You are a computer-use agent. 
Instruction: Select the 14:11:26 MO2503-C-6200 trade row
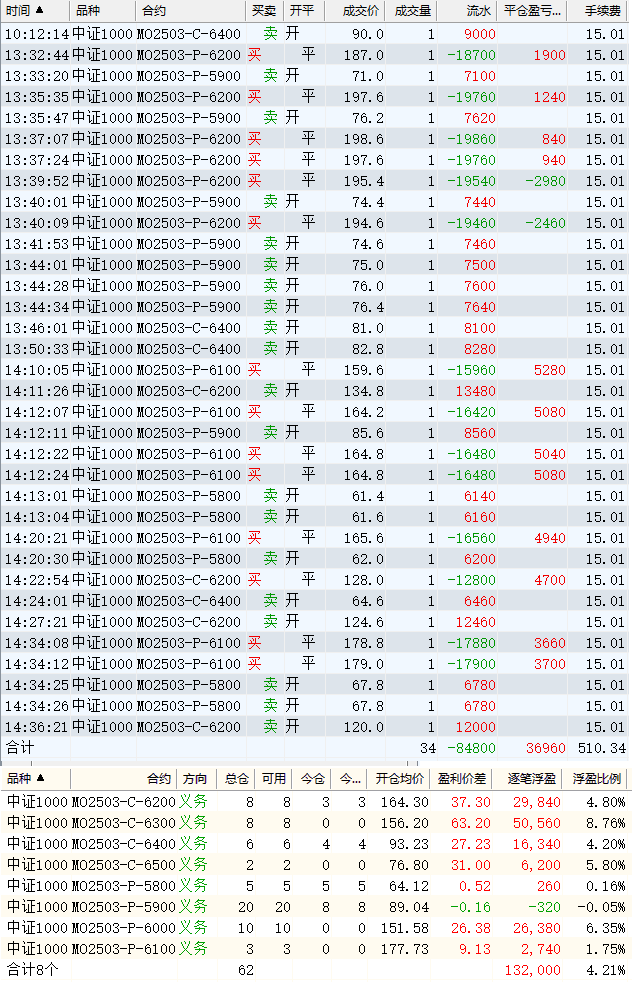coord(315,391)
